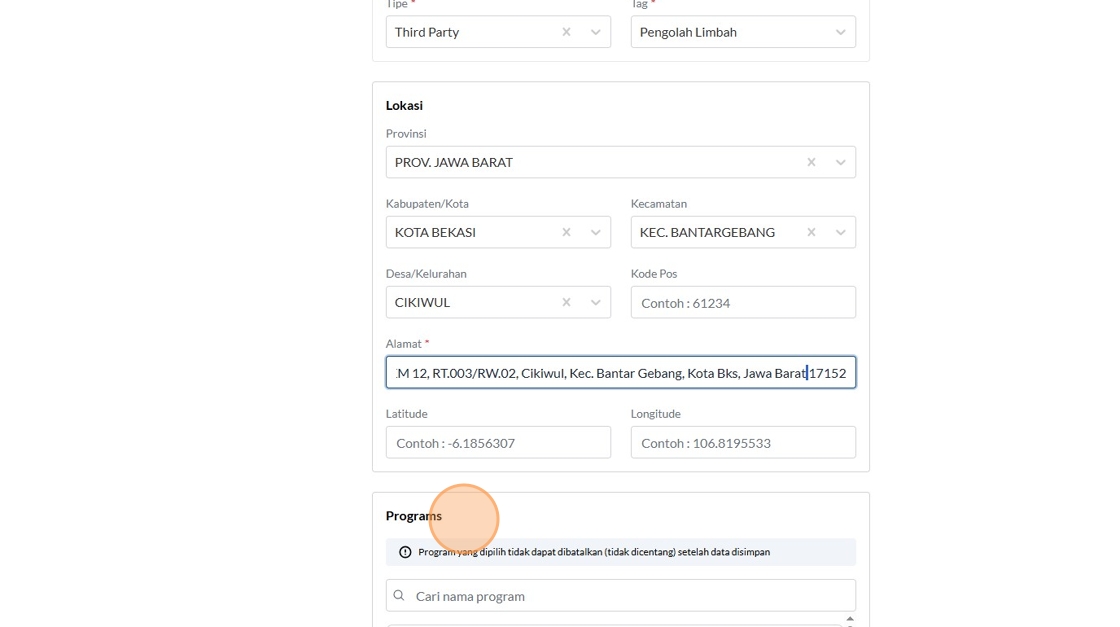Clear the CIKIWUL selection

566,302
